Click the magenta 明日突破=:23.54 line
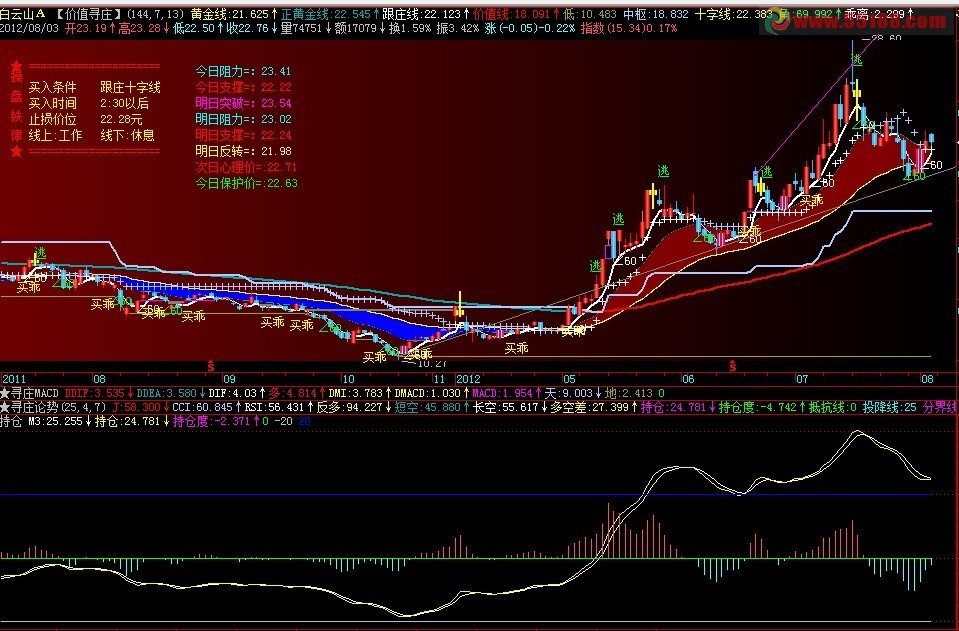959x631 pixels. (x=243, y=103)
